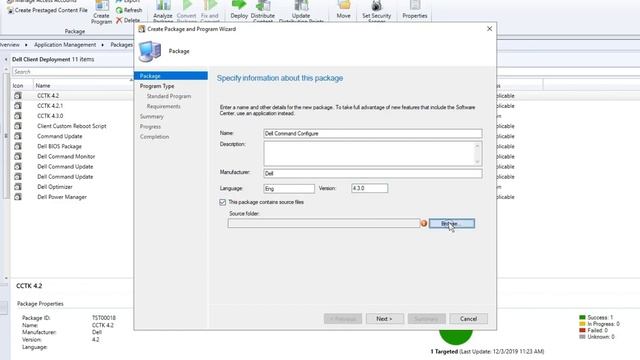The image size is (640, 360).
Task: Click the package icon beside CCTK 4.3.0
Action: tap(18, 116)
